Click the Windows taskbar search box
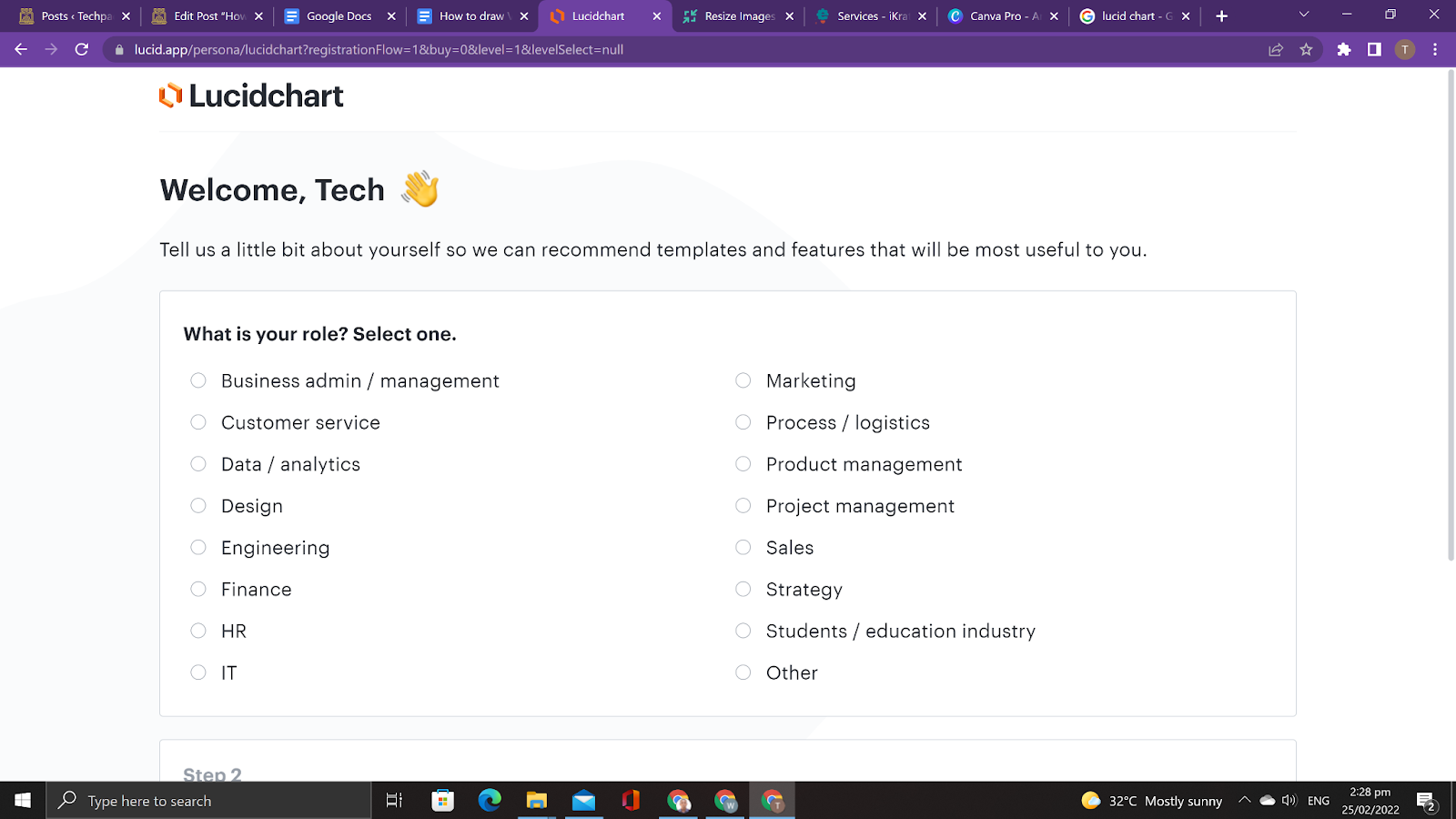 pos(209,800)
